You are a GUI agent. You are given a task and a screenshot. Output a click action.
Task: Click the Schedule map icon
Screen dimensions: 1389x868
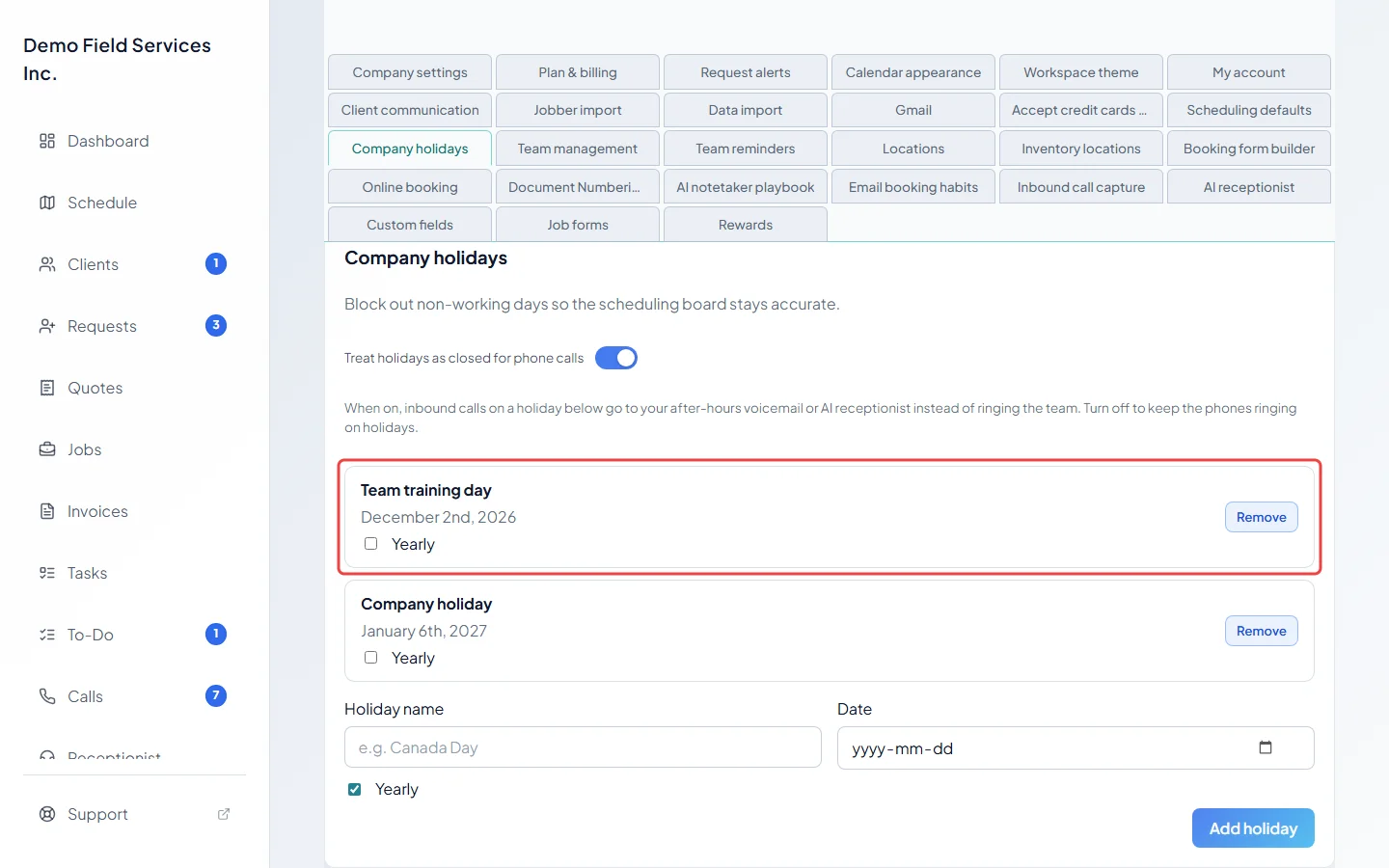pyautogui.click(x=47, y=203)
